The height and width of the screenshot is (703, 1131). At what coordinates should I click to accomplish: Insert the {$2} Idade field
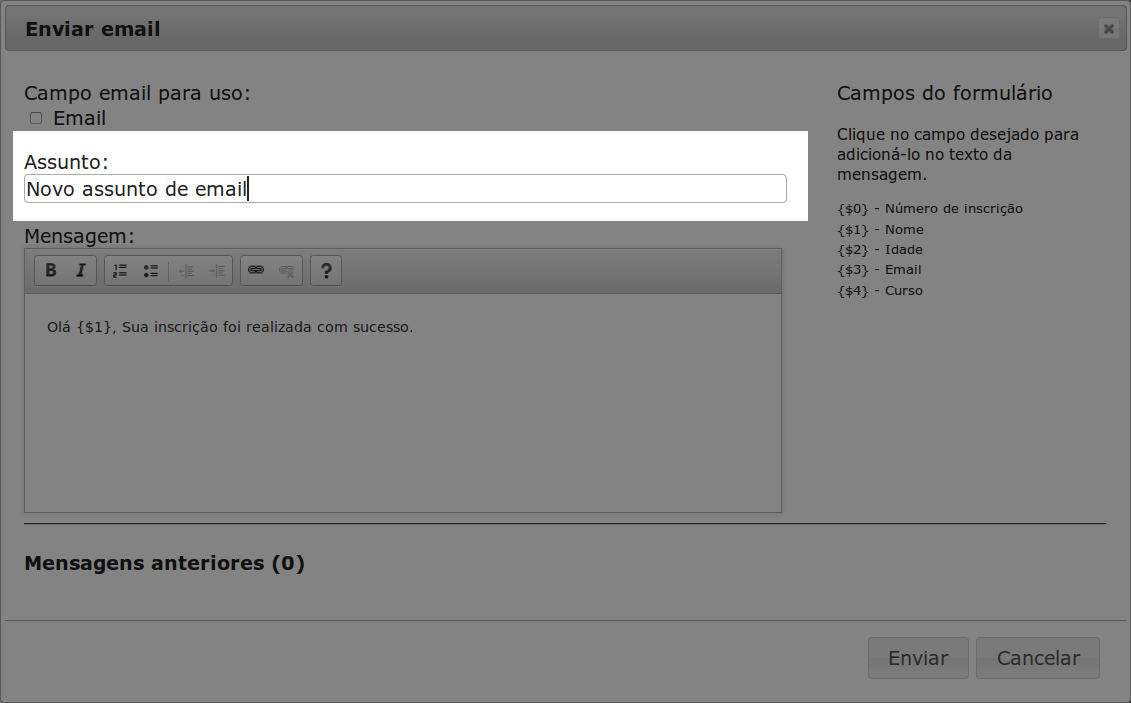coord(879,250)
